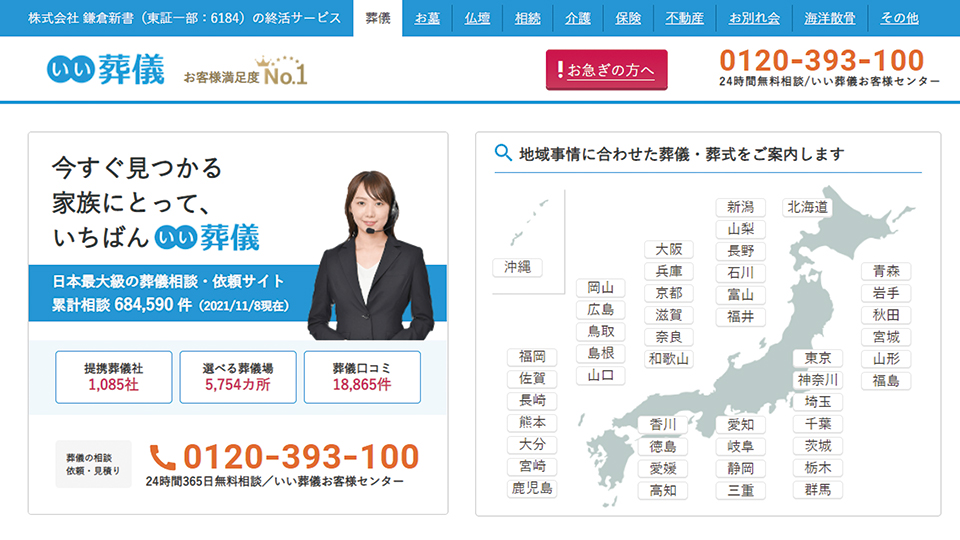Screen dimensions: 960x540
Task: Click the red お急ぎの方へ button
Action: pyautogui.click(x=606, y=70)
